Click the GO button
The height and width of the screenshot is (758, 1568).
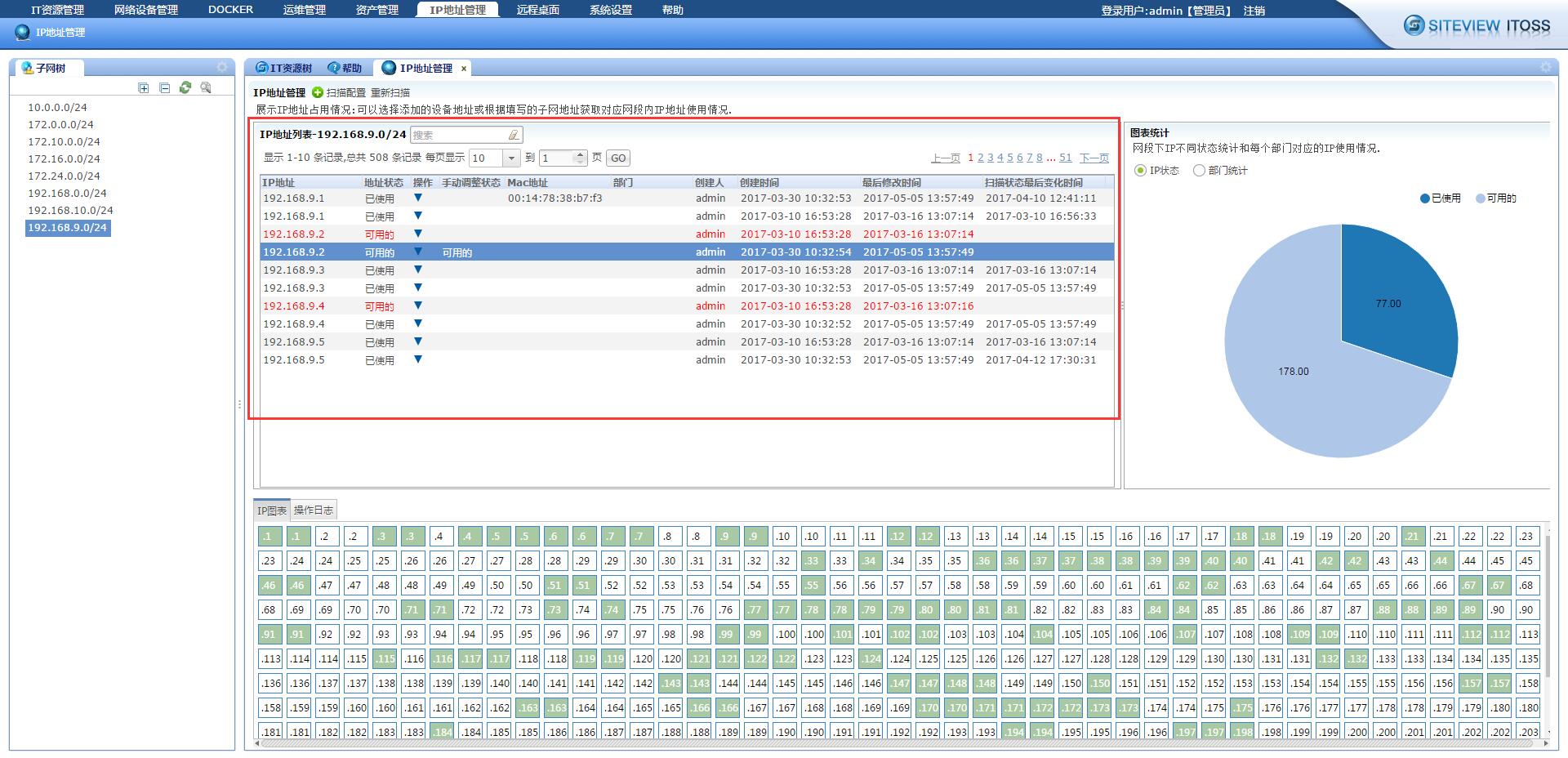(x=618, y=158)
